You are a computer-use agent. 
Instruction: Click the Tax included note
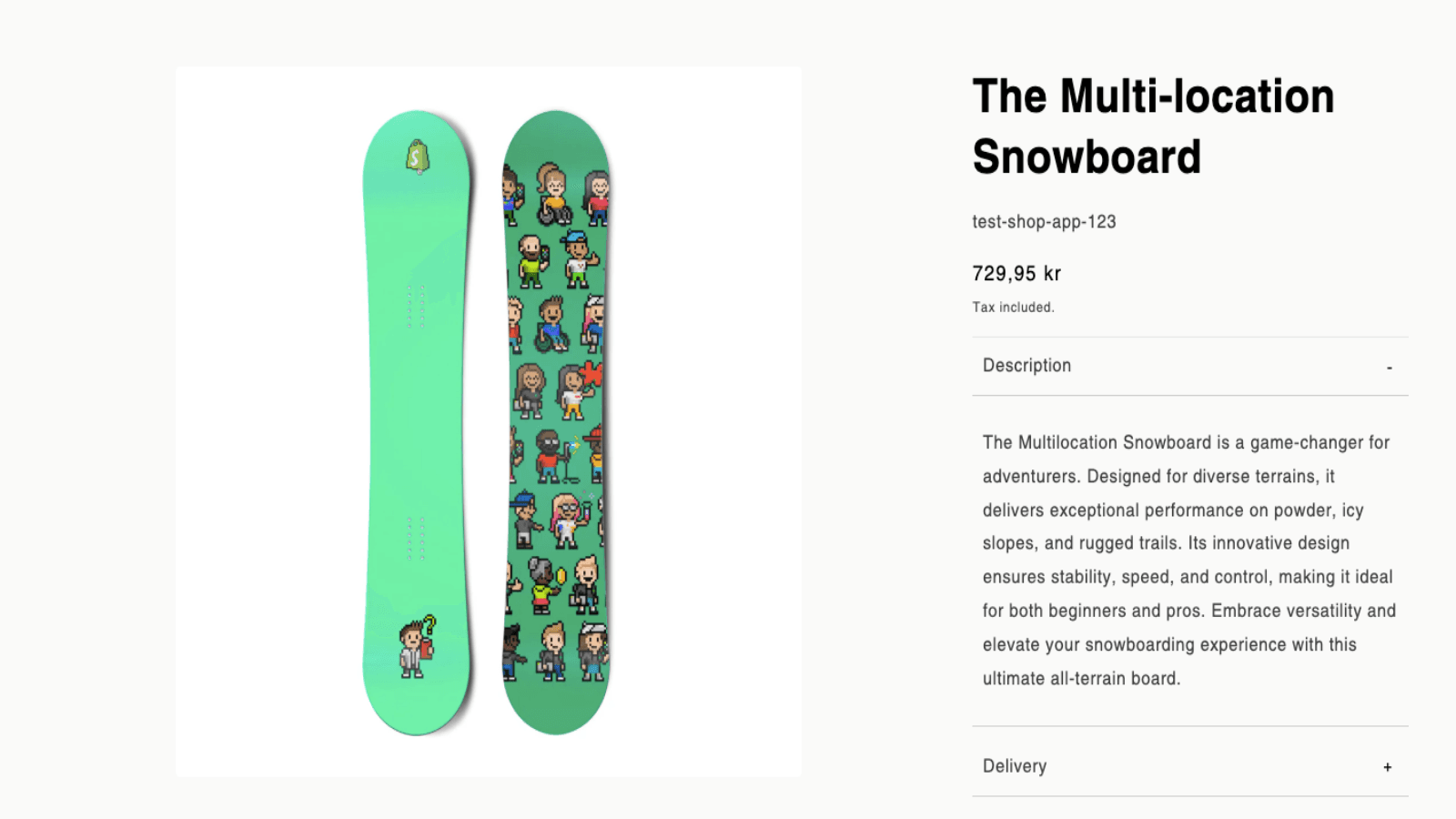(x=1013, y=308)
